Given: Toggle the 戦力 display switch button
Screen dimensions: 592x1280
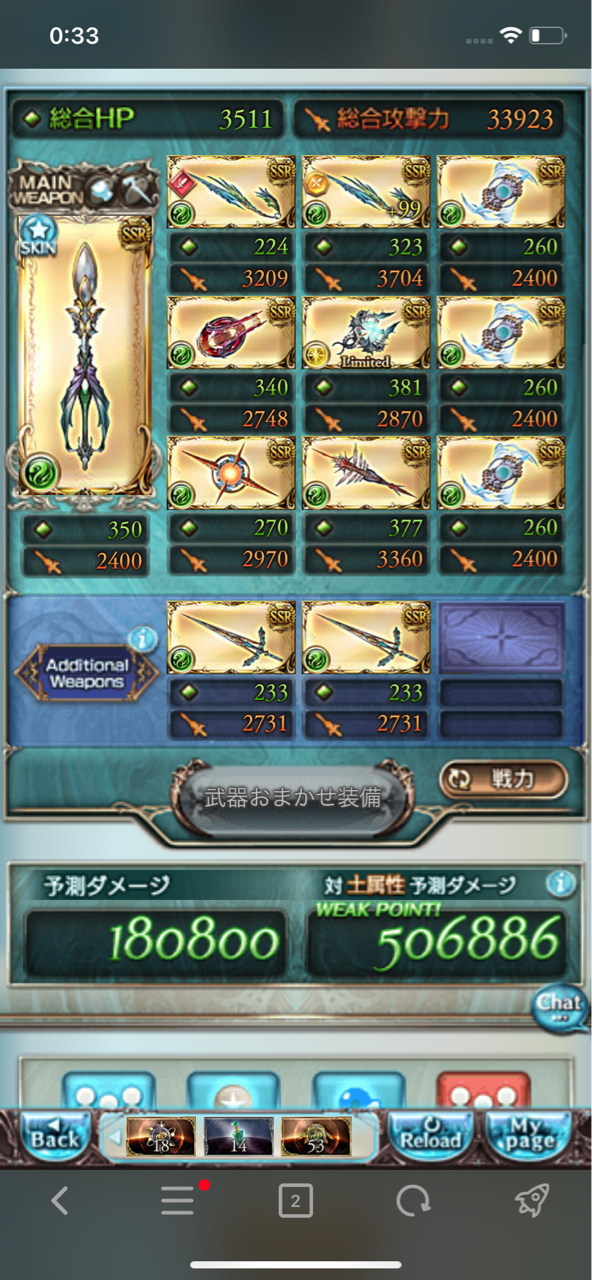Looking at the screenshot, I should coord(503,780).
